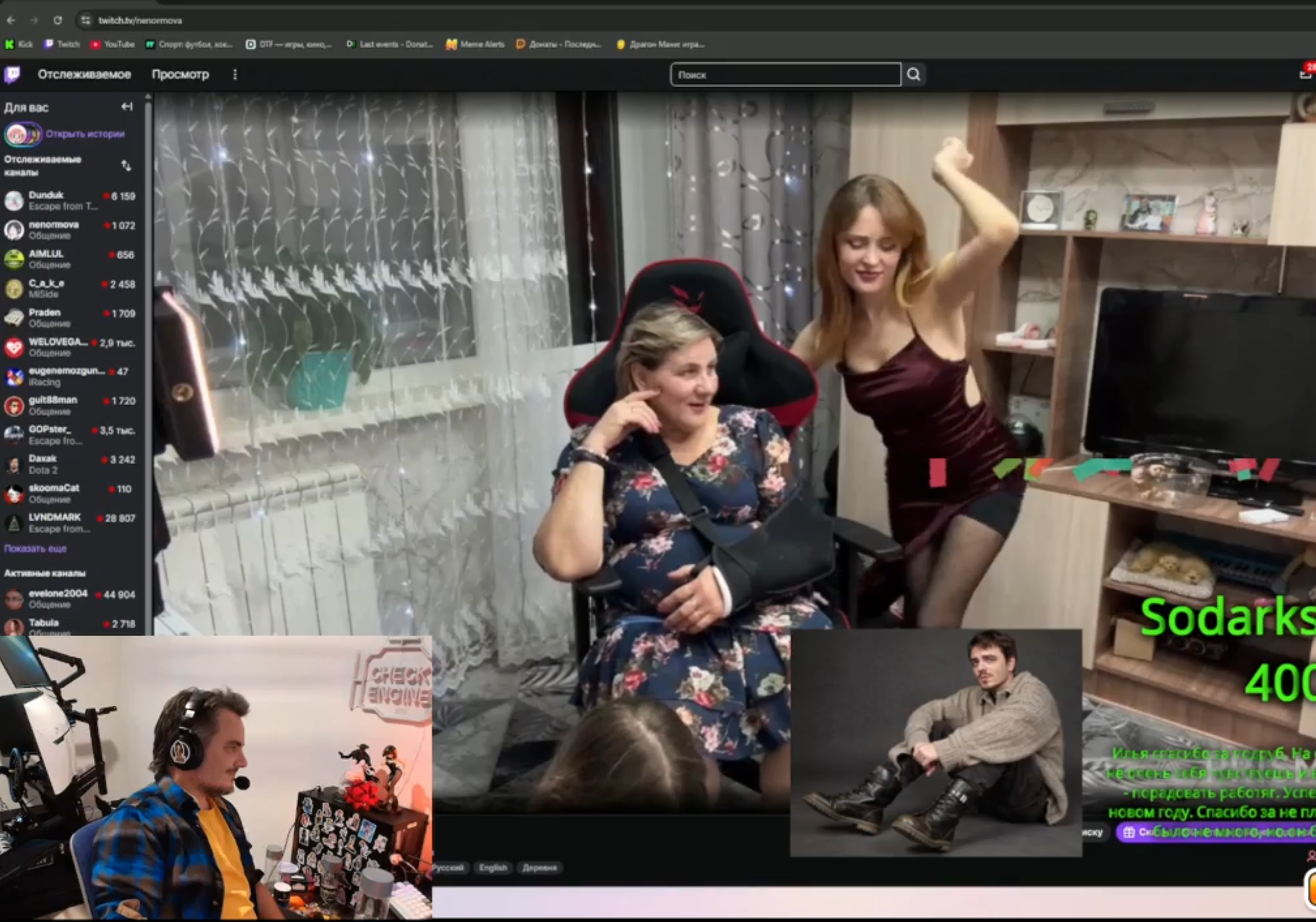Click the browser back arrow
Viewport: 1316px width, 922px height.
11,20
